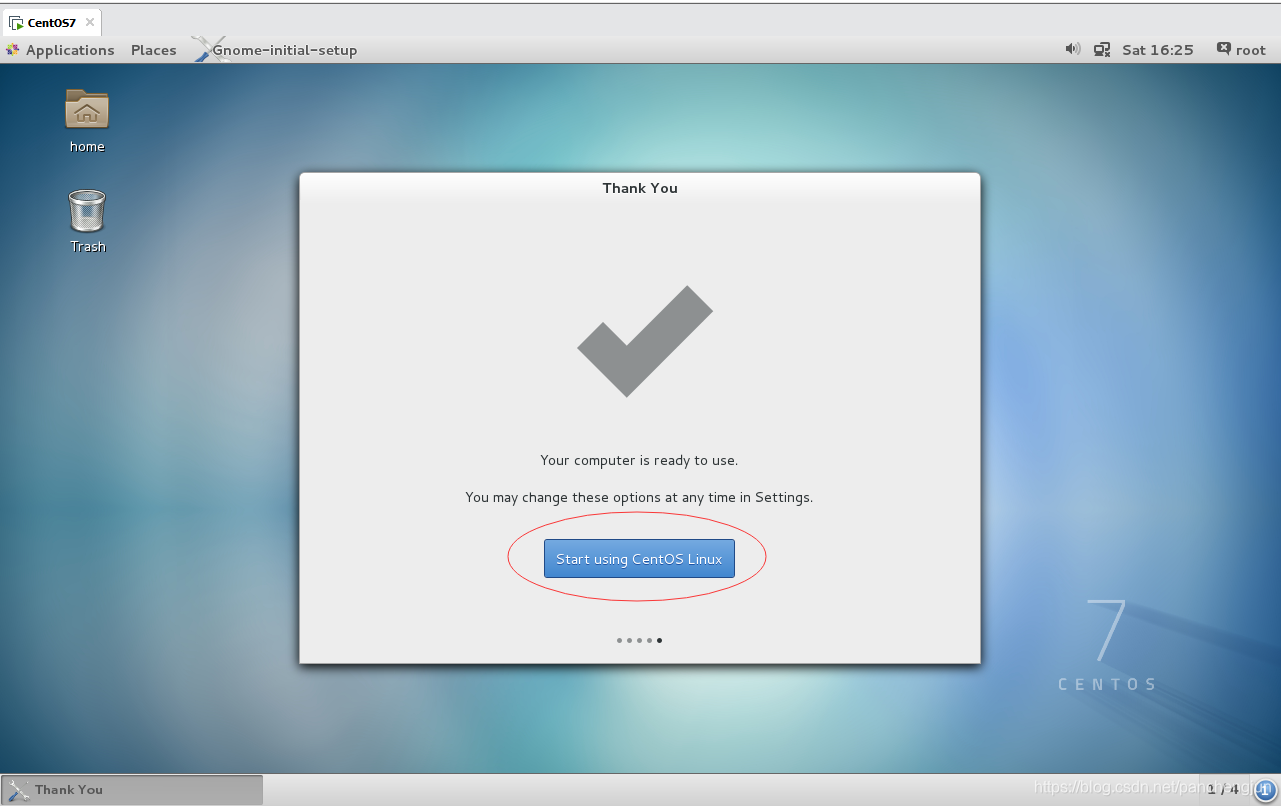Click the 'Your computer is ready to use.' text
The image size is (1281, 806).
tap(639, 461)
